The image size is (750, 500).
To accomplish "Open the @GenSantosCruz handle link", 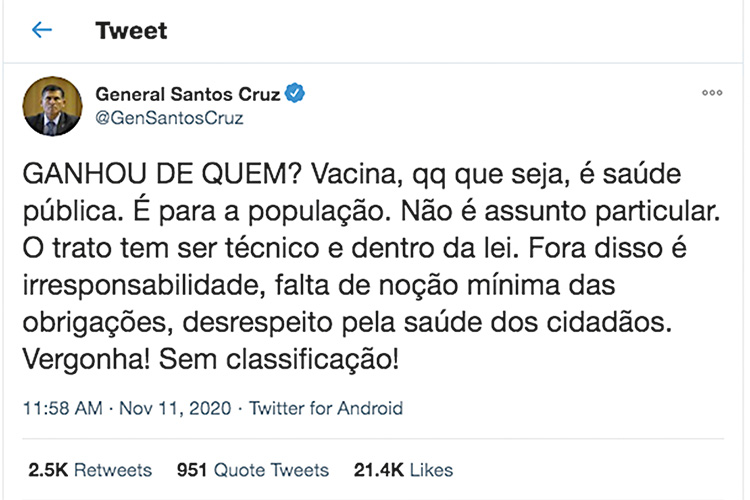I will coord(169,118).
